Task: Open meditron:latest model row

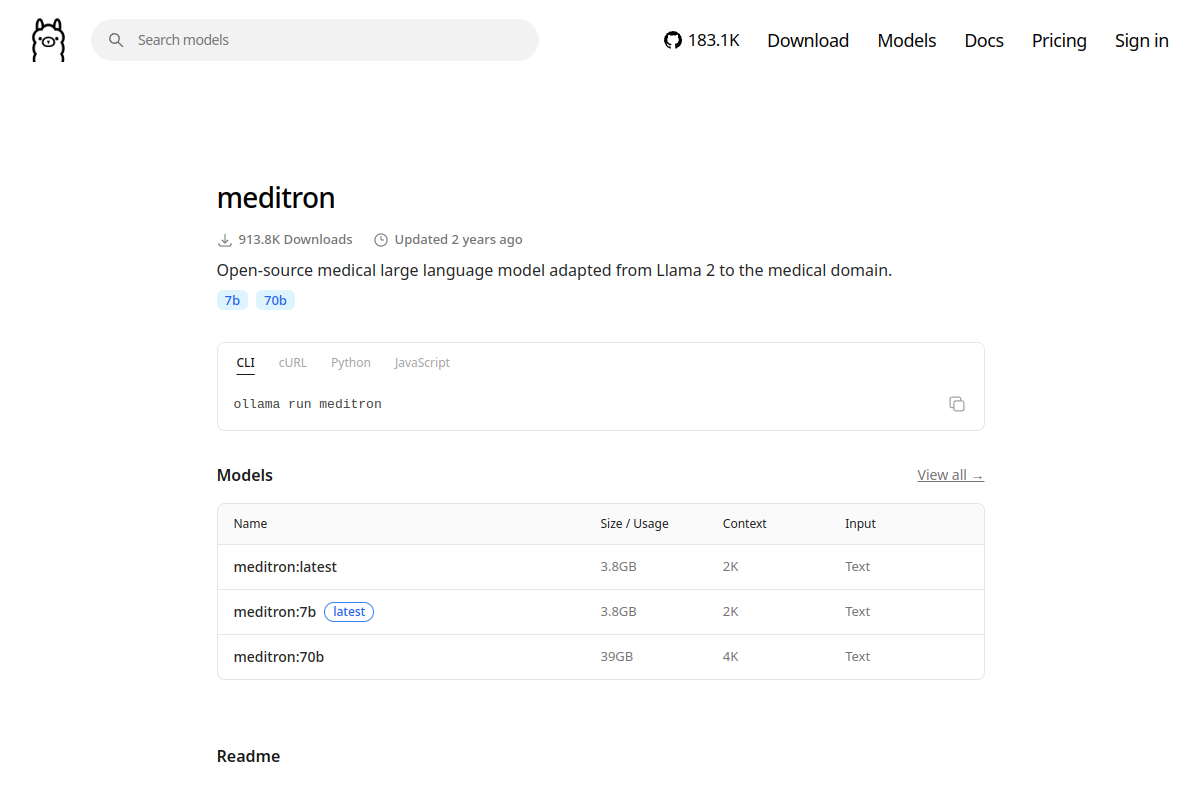Action: [601, 567]
